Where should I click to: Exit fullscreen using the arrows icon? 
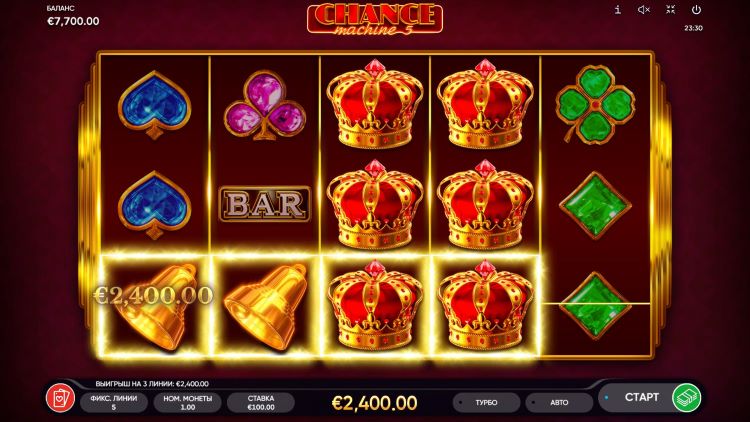click(671, 10)
